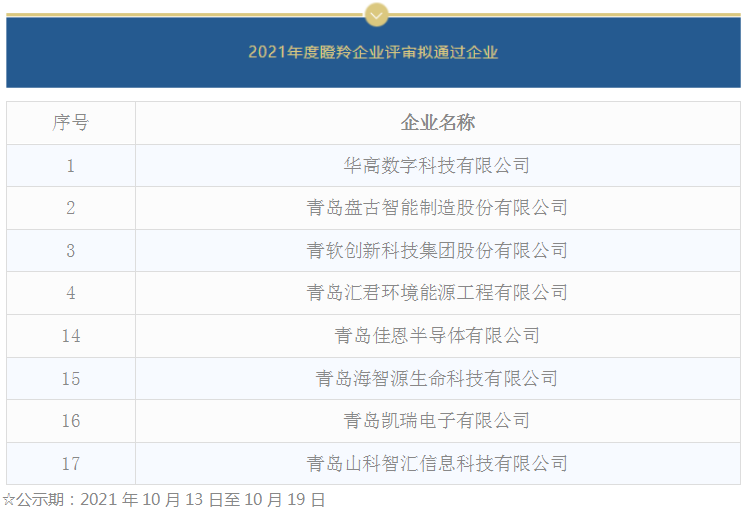Click 青岛佳恩半导体有限公司 cell
The image size is (750, 513).
tap(437, 336)
